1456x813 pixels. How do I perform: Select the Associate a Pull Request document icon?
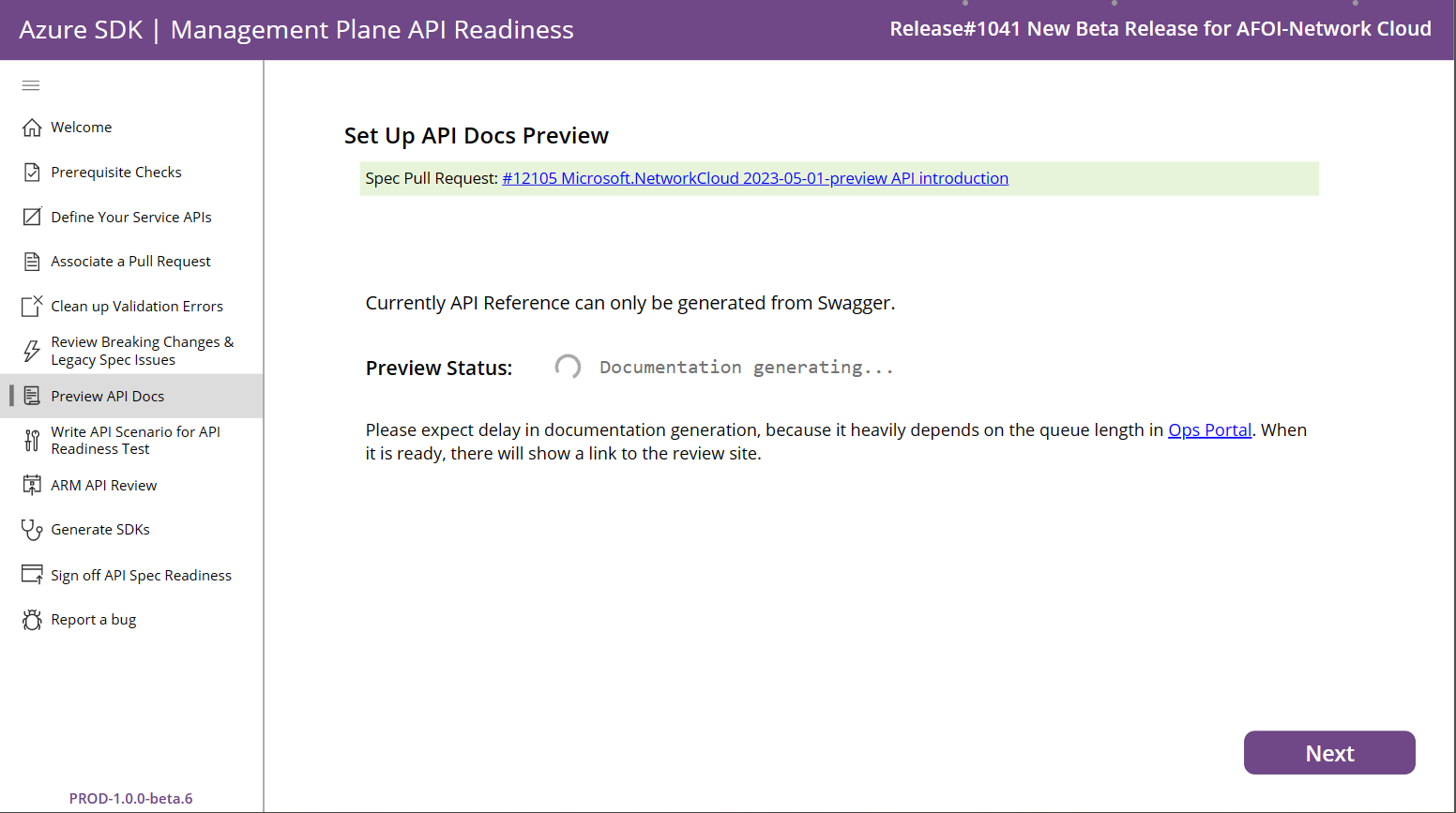tap(30, 261)
